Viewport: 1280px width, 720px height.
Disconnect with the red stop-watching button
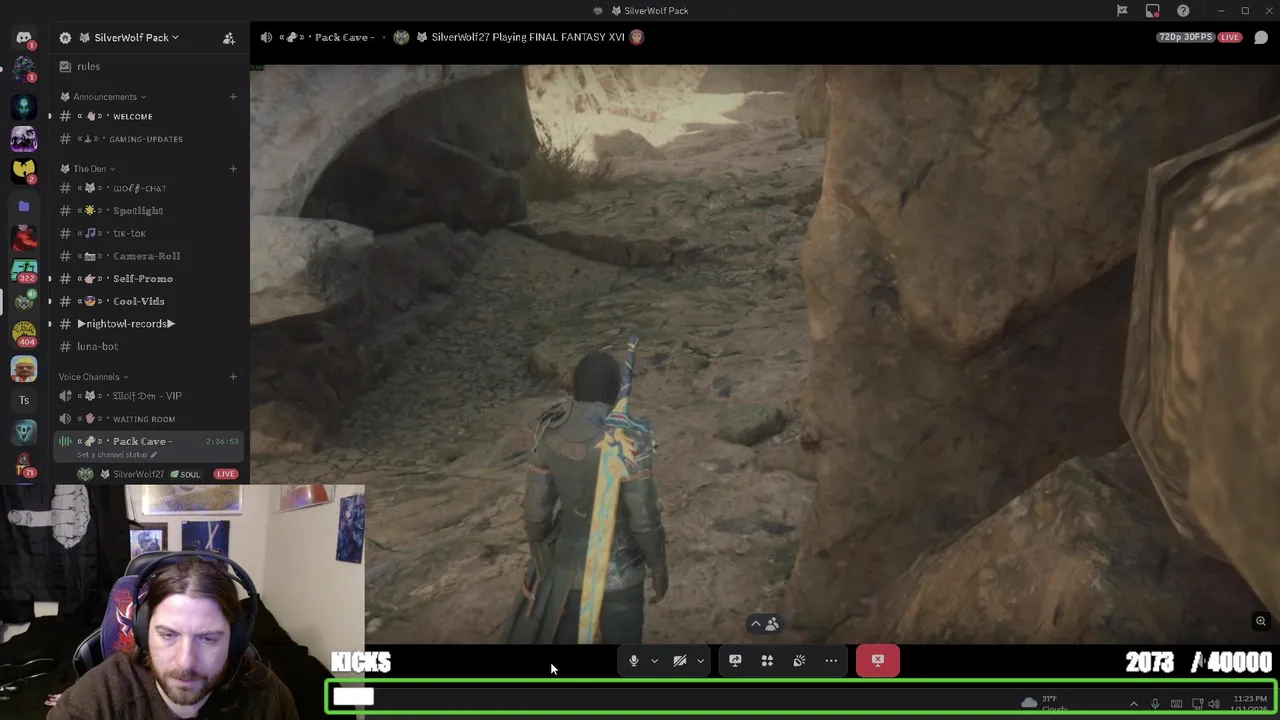[x=878, y=661]
